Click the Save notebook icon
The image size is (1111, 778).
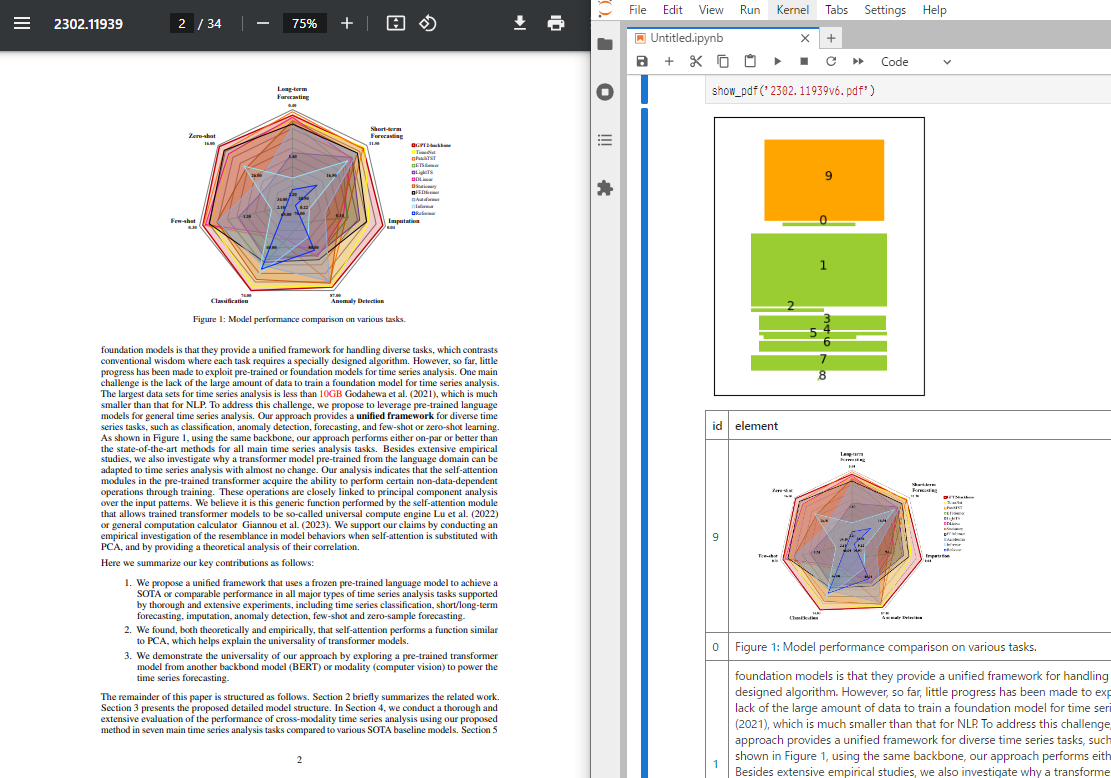pyautogui.click(x=641, y=61)
